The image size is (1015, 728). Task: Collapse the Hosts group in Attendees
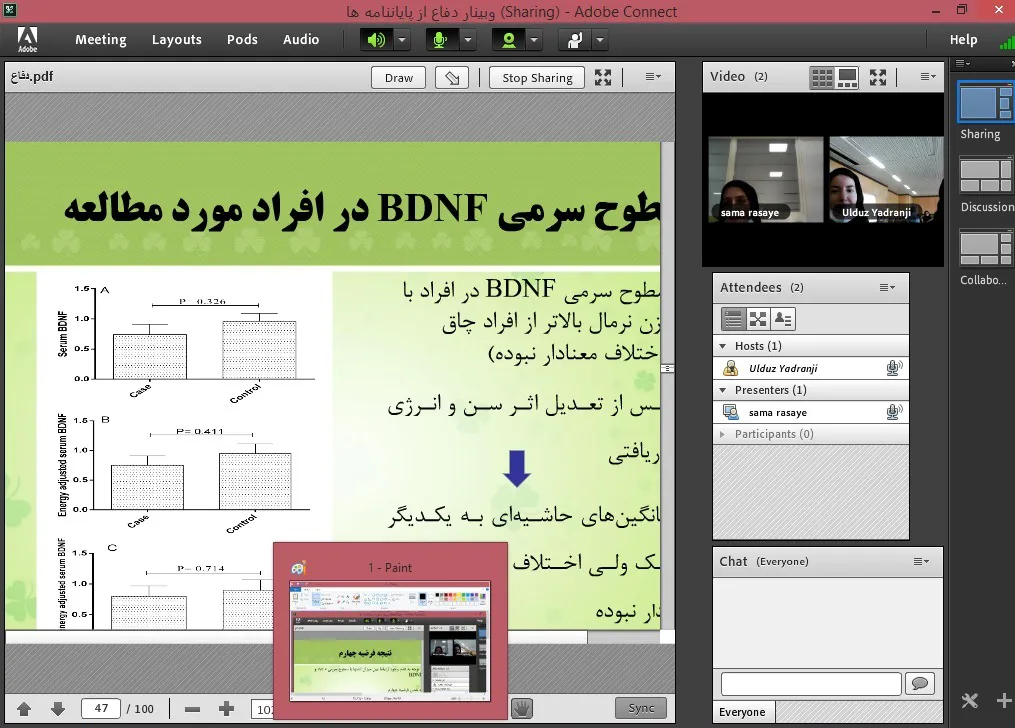tap(723, 346)
